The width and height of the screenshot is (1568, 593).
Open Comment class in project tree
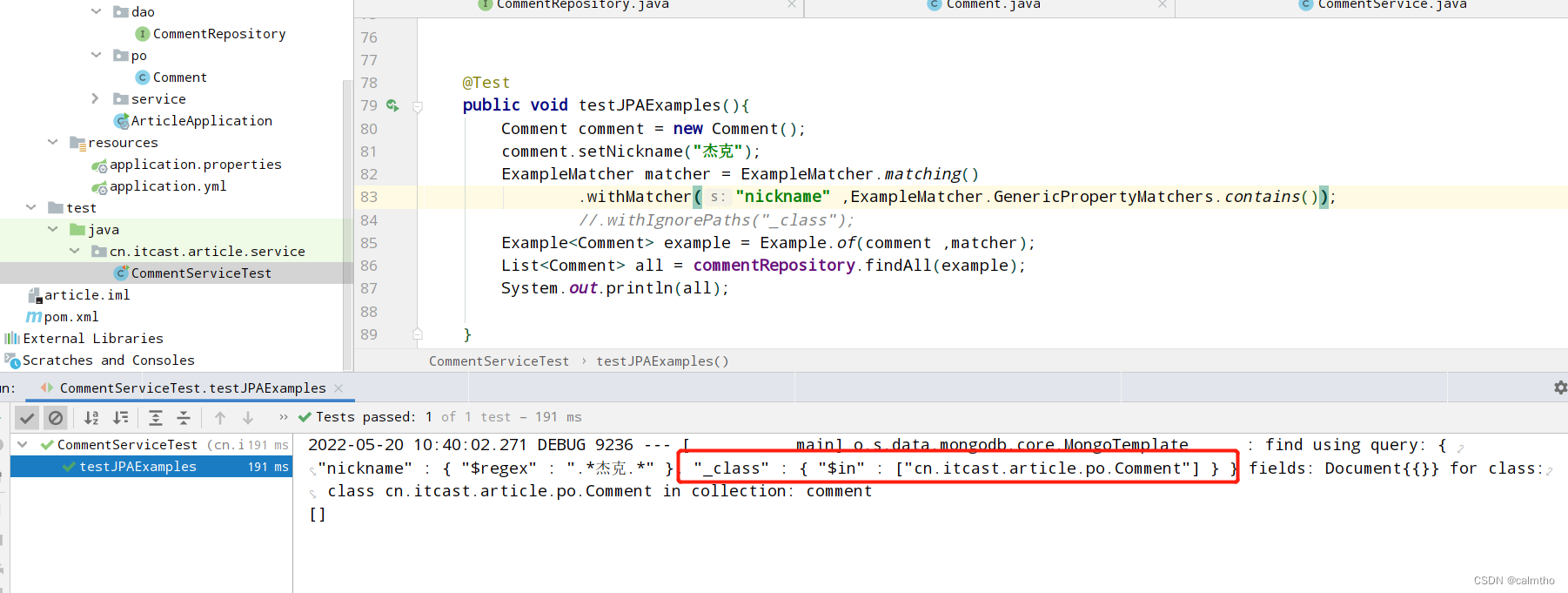(171, 77)
